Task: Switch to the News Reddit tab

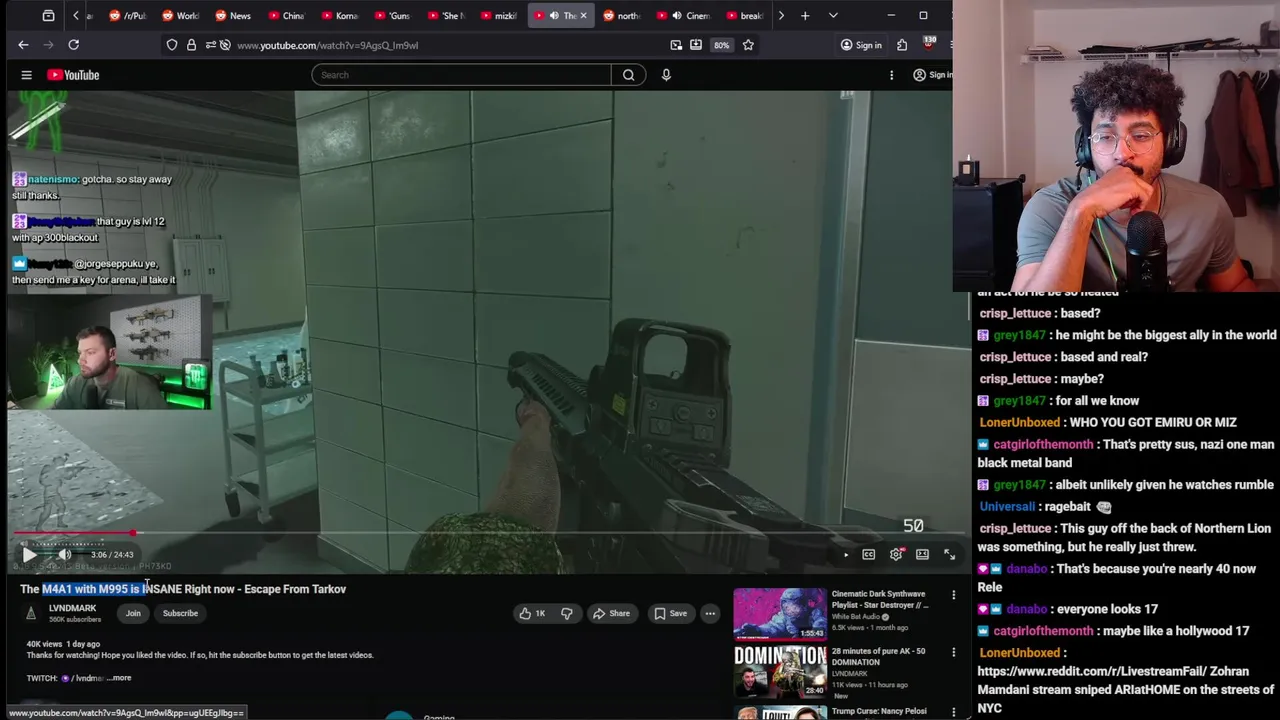Action: (234, 16)
